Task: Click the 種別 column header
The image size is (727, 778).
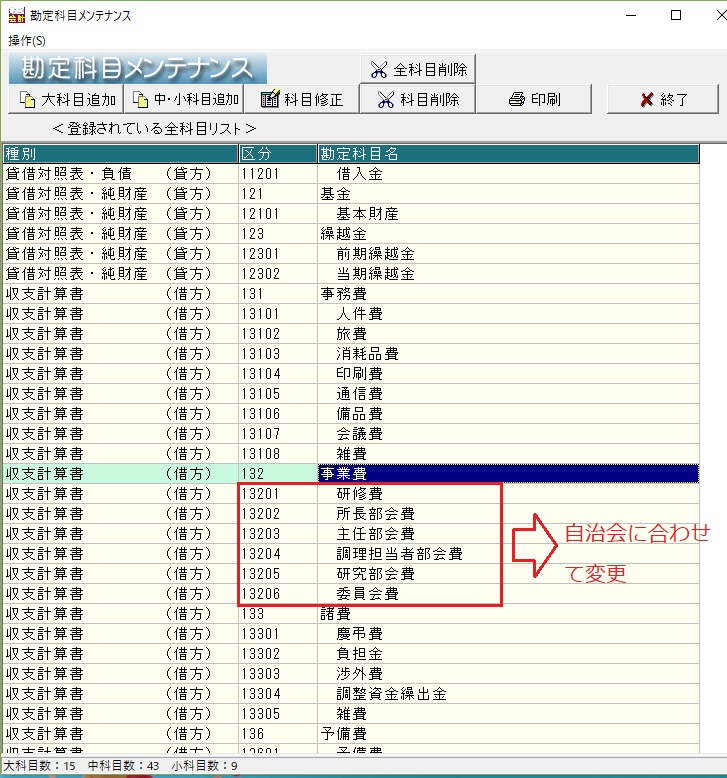Action: click(120, 154)
